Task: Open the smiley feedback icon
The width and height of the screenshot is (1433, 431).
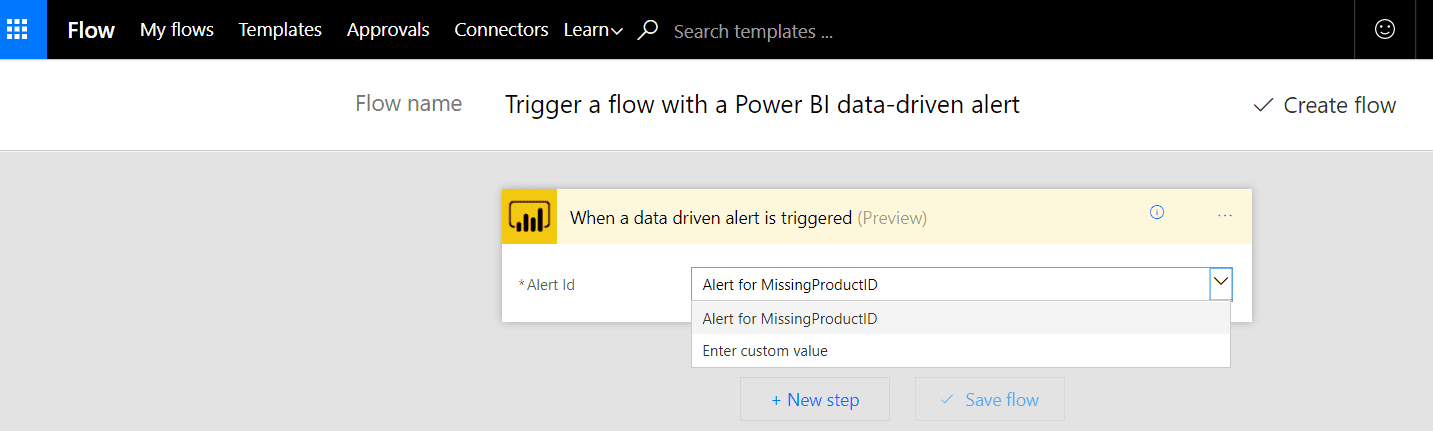Action: (1385, 30)
